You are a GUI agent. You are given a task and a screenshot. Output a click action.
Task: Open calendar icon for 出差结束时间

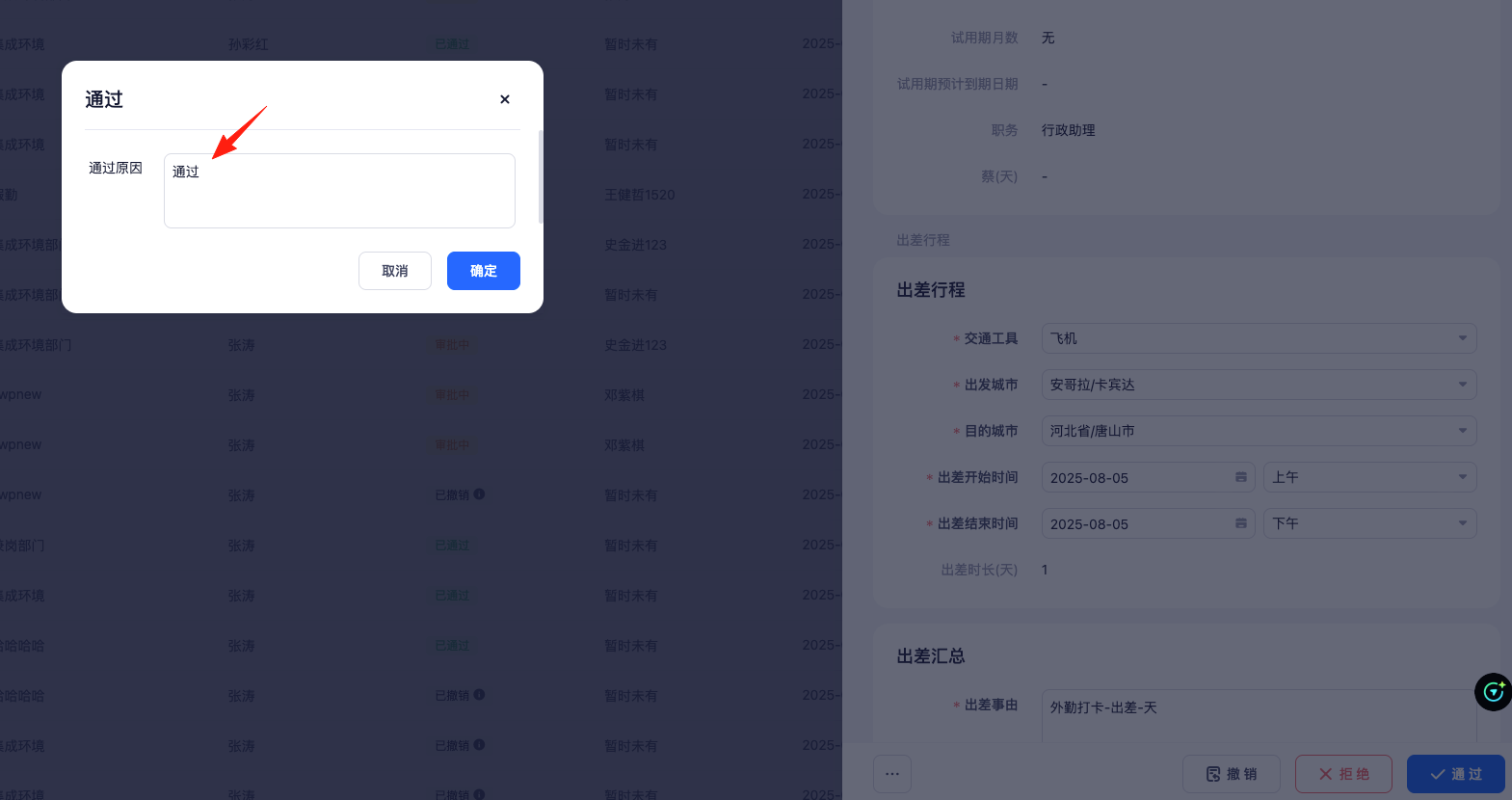click(1241, 523)
